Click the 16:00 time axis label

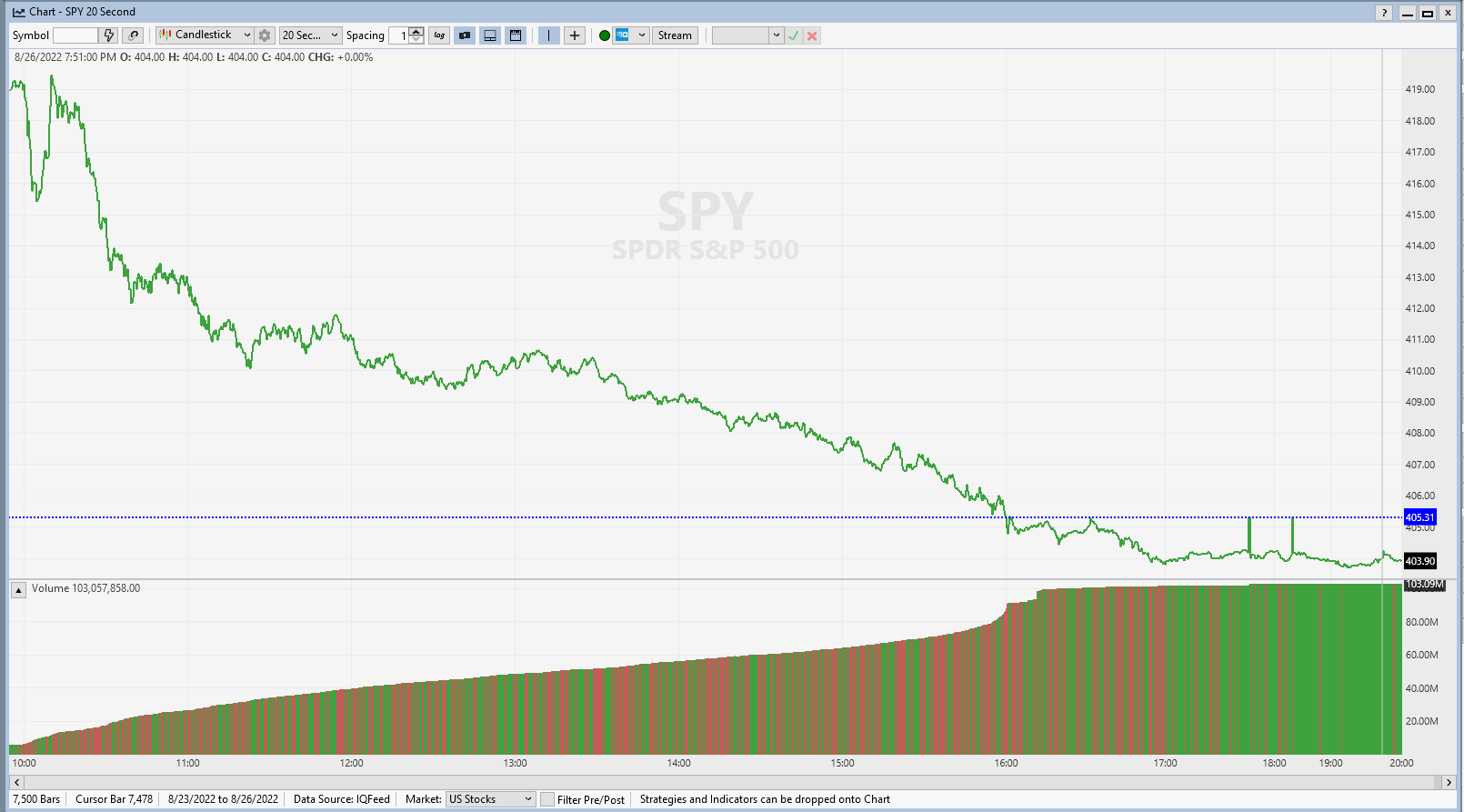coord(1006,763)
